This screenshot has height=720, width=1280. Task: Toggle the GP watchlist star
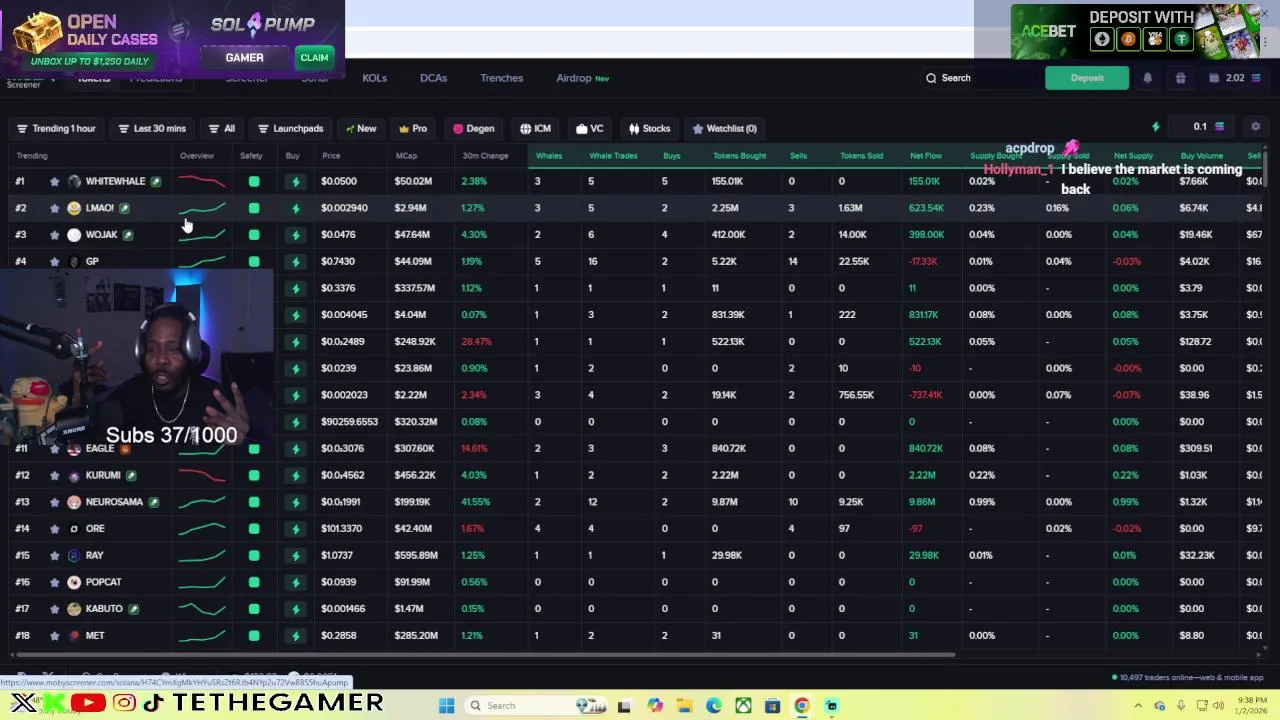[x=54, y=261]
